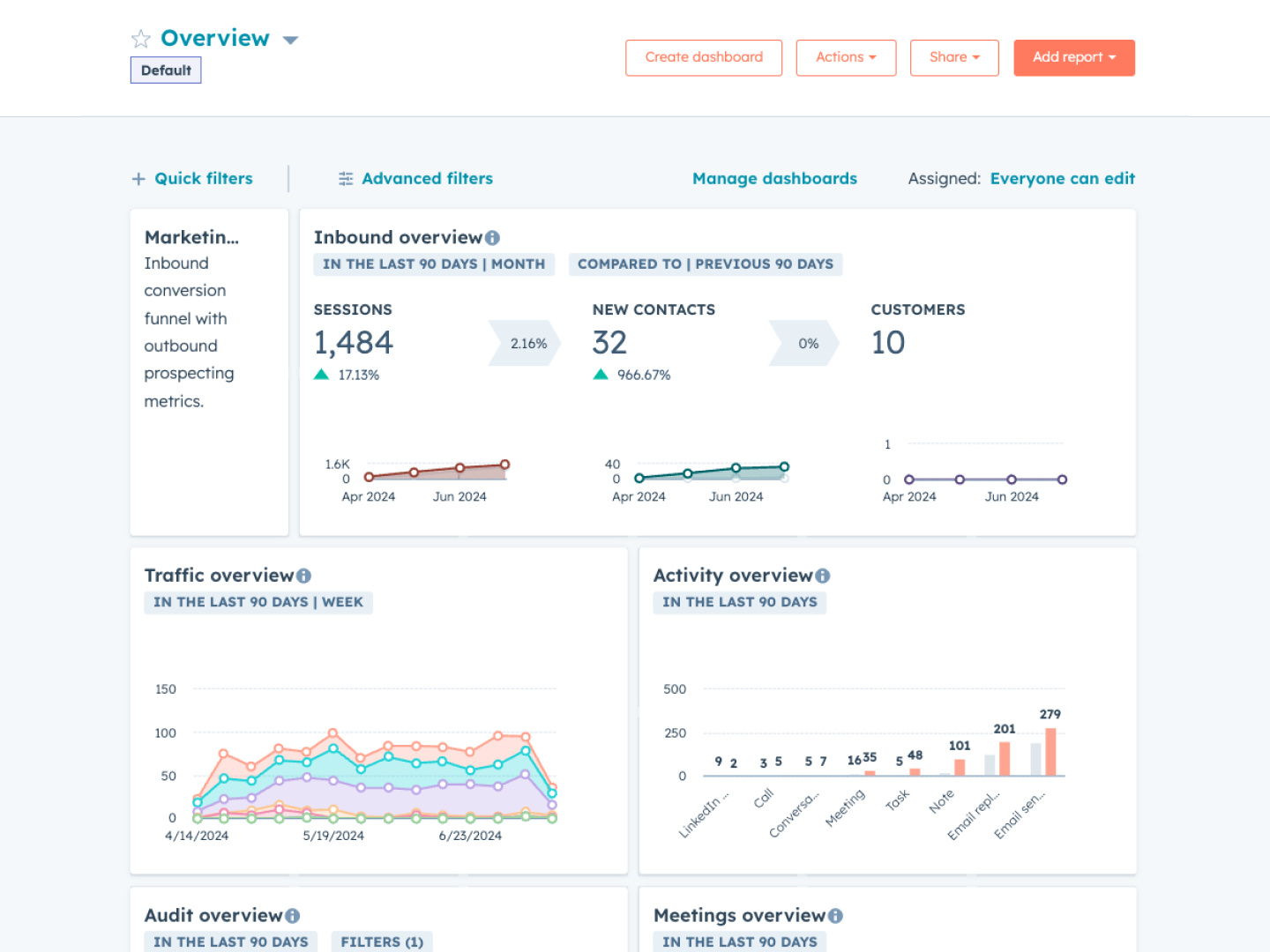The image size is (1270, 952).
Task: Click the Note bar labeled 101
Action: pos(960,768)
